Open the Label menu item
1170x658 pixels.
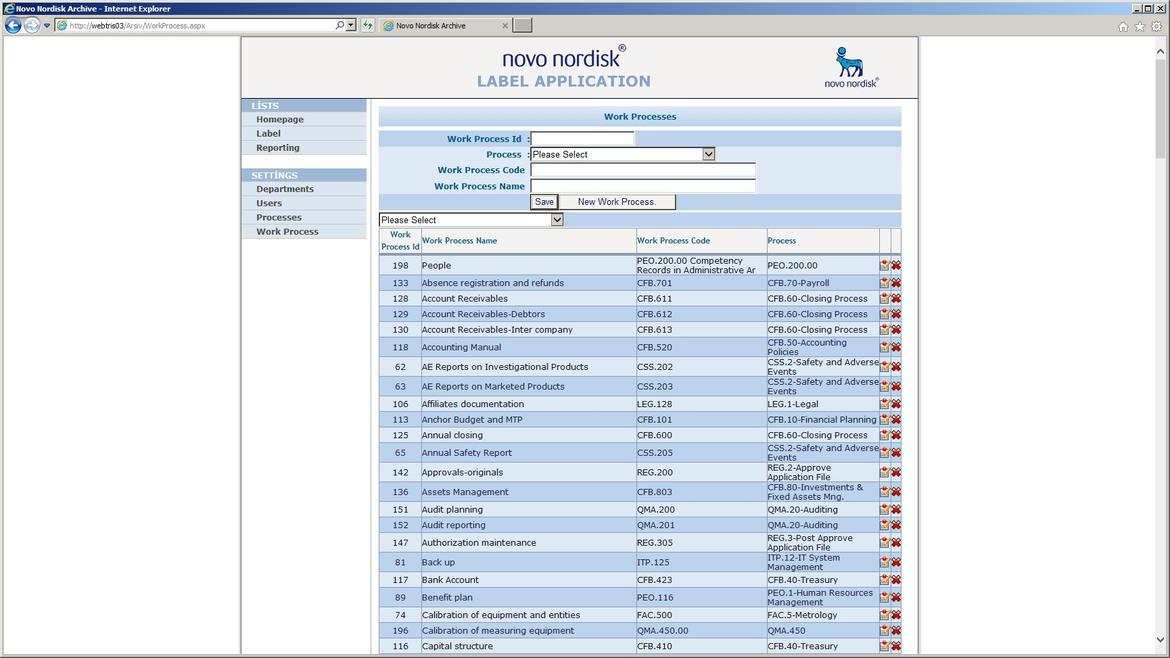point(269,134)
